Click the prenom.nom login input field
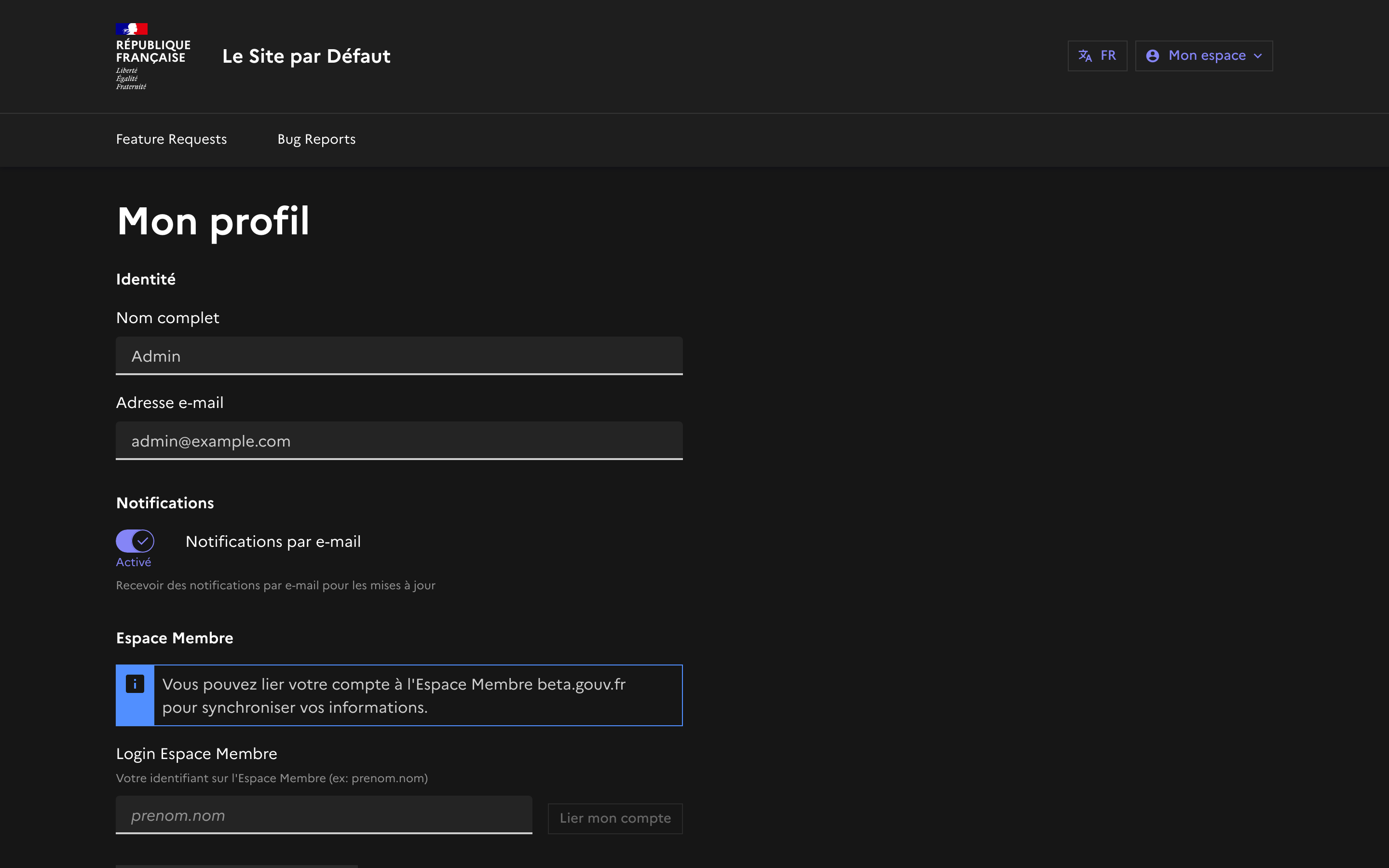The height and width of the screenshot is (868, 1389). click(x=324, y=815)
